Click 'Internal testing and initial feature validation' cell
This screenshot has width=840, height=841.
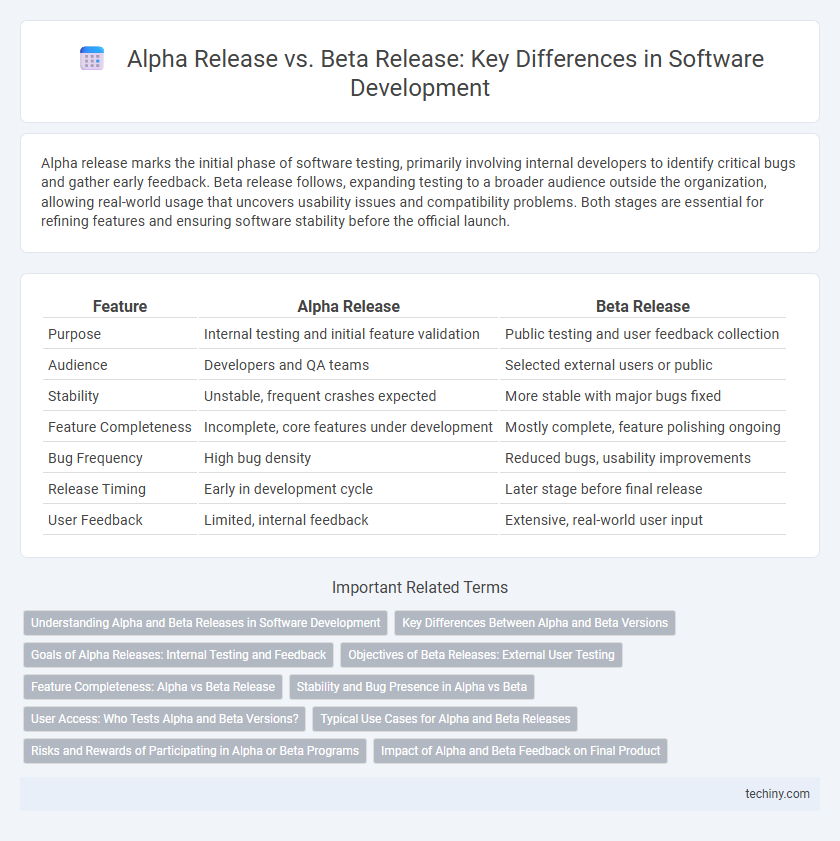tap(348, 334)
